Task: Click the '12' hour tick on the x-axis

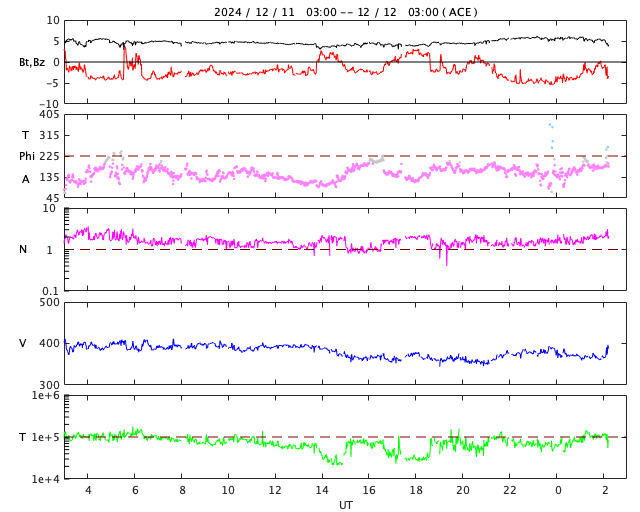Action: pyautogui.click(x=275, y=490)
